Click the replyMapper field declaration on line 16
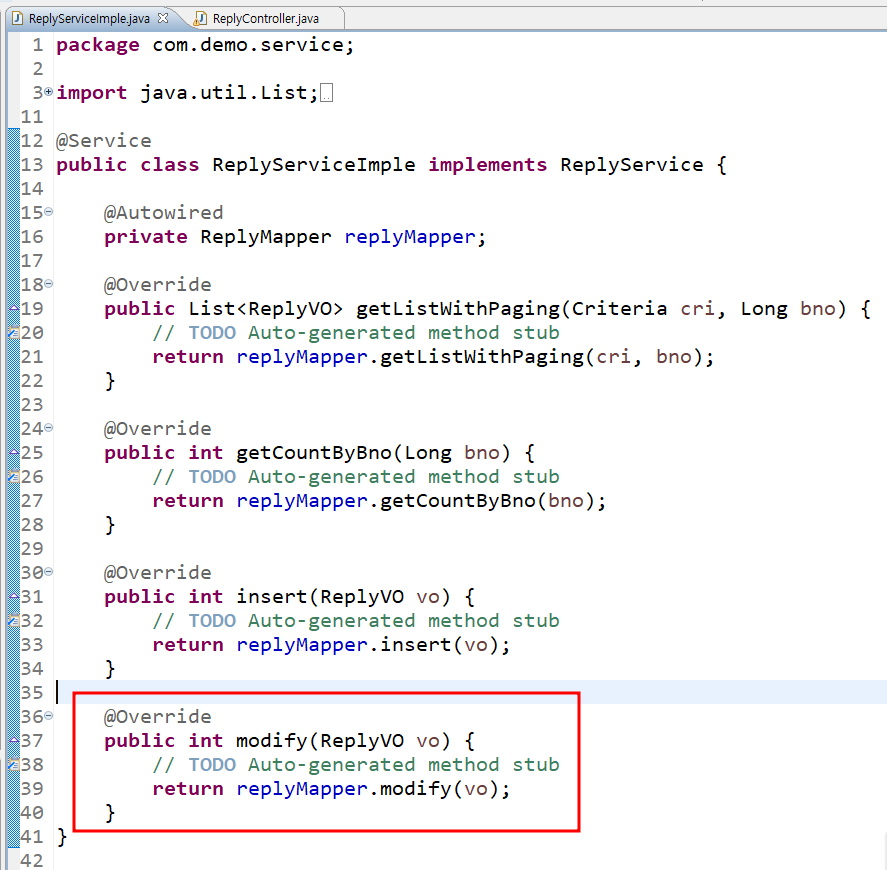Viewport: 887px width, 870px height. (x=410, y=237)
